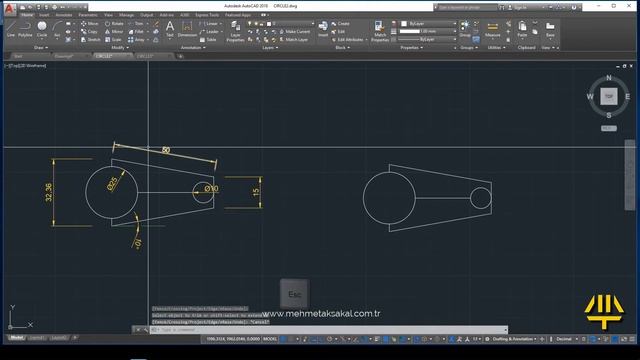Screen dimensions: 640x360
Task: Click the Group tool
Action: (x=465, y=29)
